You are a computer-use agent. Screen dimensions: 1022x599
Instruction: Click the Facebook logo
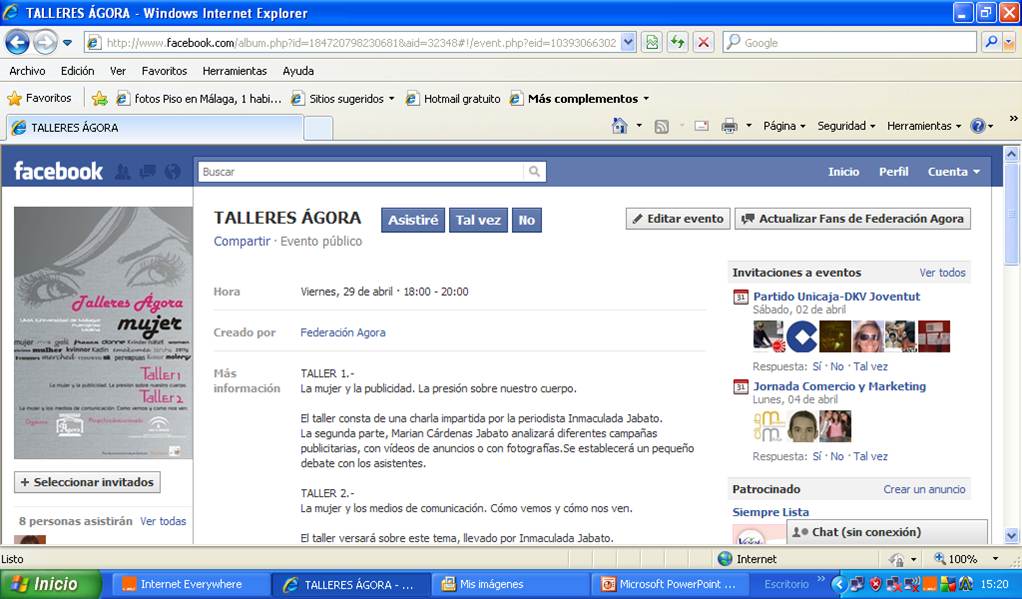[x=58, y=171]
